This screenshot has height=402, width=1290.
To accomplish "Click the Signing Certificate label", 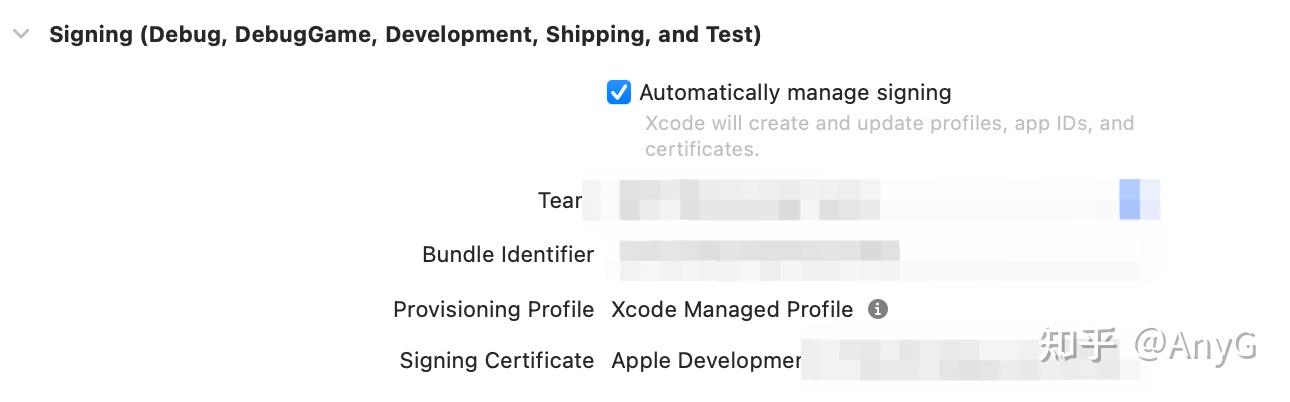I will 497,361.
